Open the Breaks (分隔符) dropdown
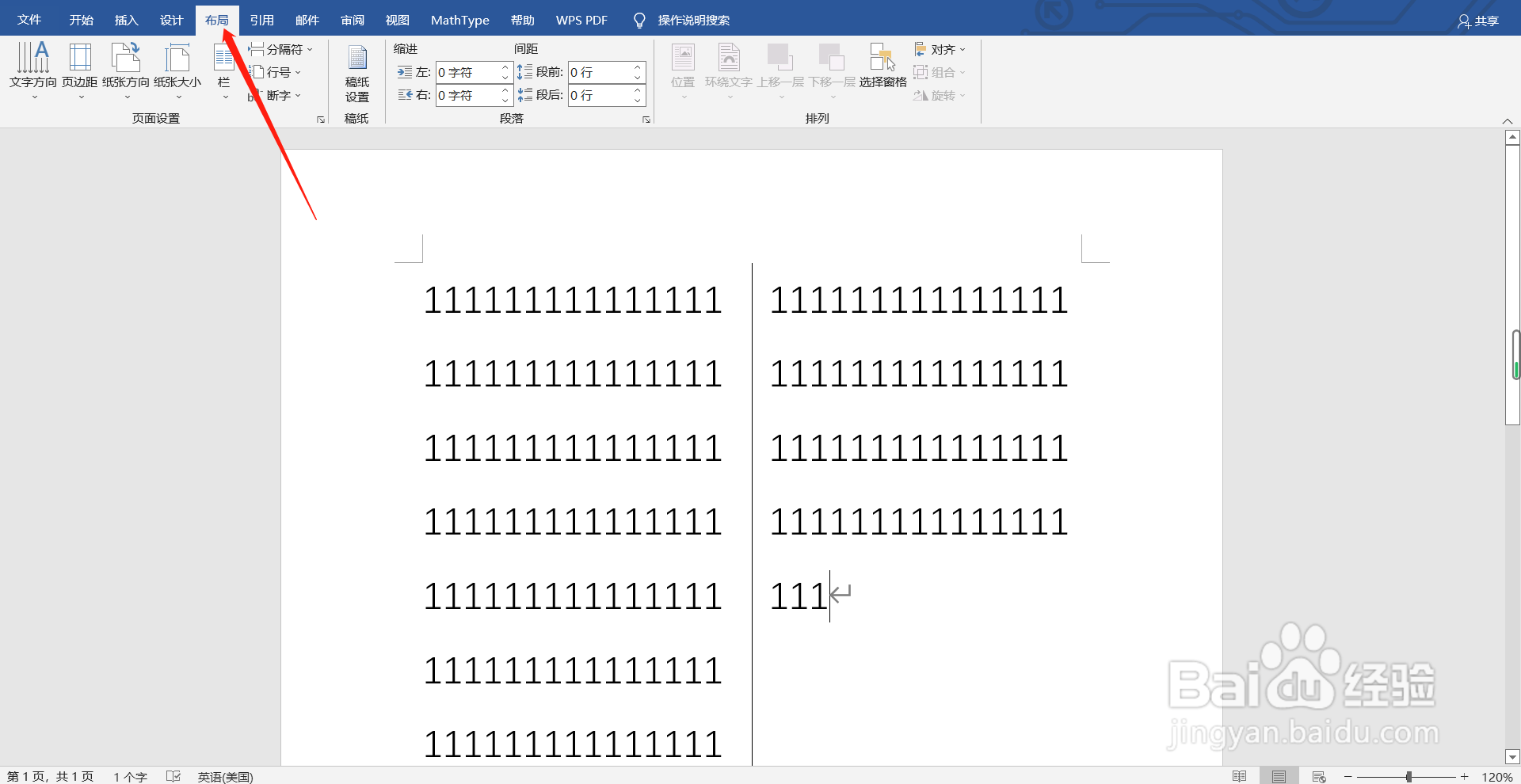The width and height of the screenshot is (1521, 784). click(x=280, y=49)
